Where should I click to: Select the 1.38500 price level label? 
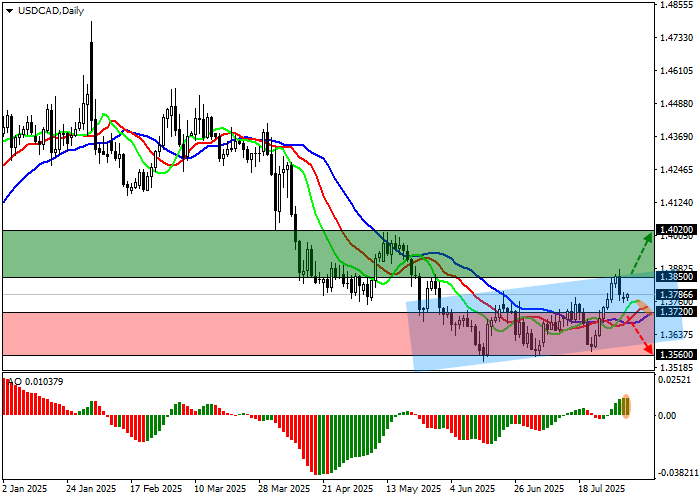[676, 277]
